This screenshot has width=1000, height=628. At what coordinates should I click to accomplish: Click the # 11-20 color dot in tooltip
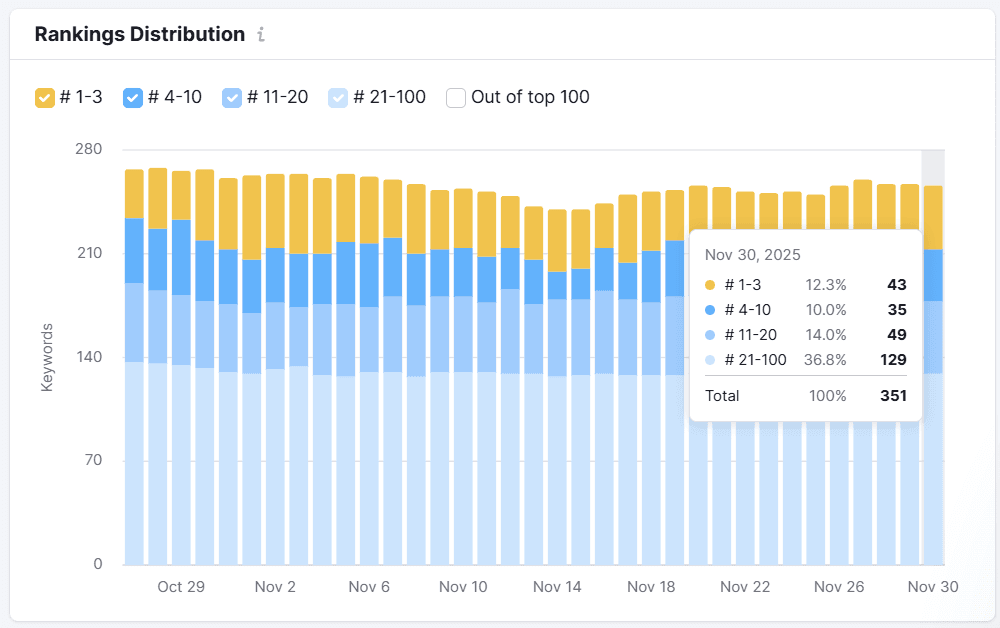tap(710, 335)
